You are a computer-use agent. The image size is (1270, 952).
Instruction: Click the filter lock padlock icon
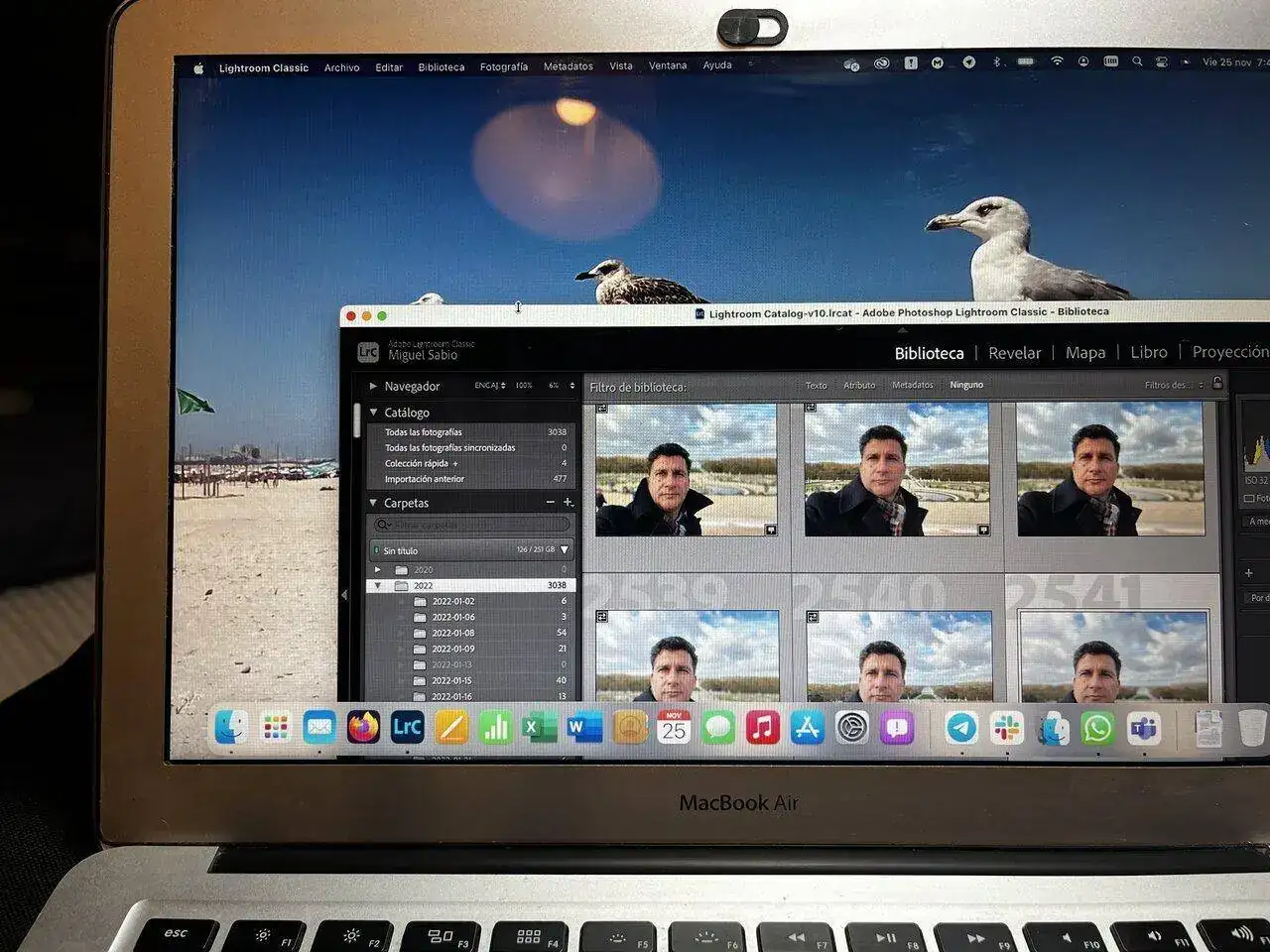[x=1217, y=383]
